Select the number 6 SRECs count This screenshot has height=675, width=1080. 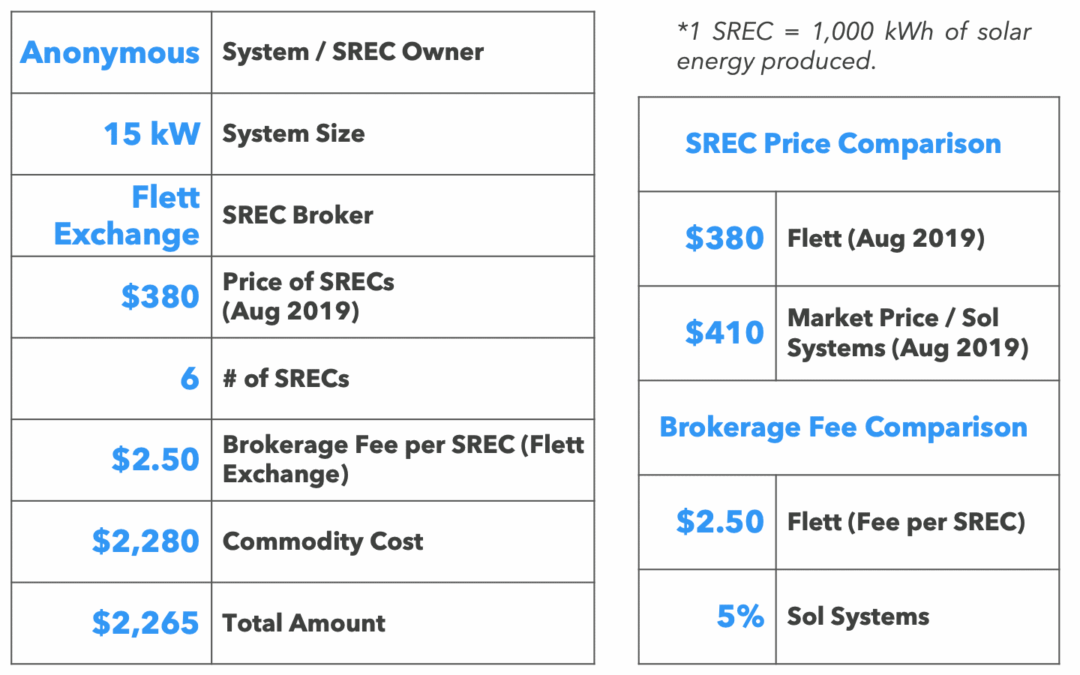(x=189, y=379)
